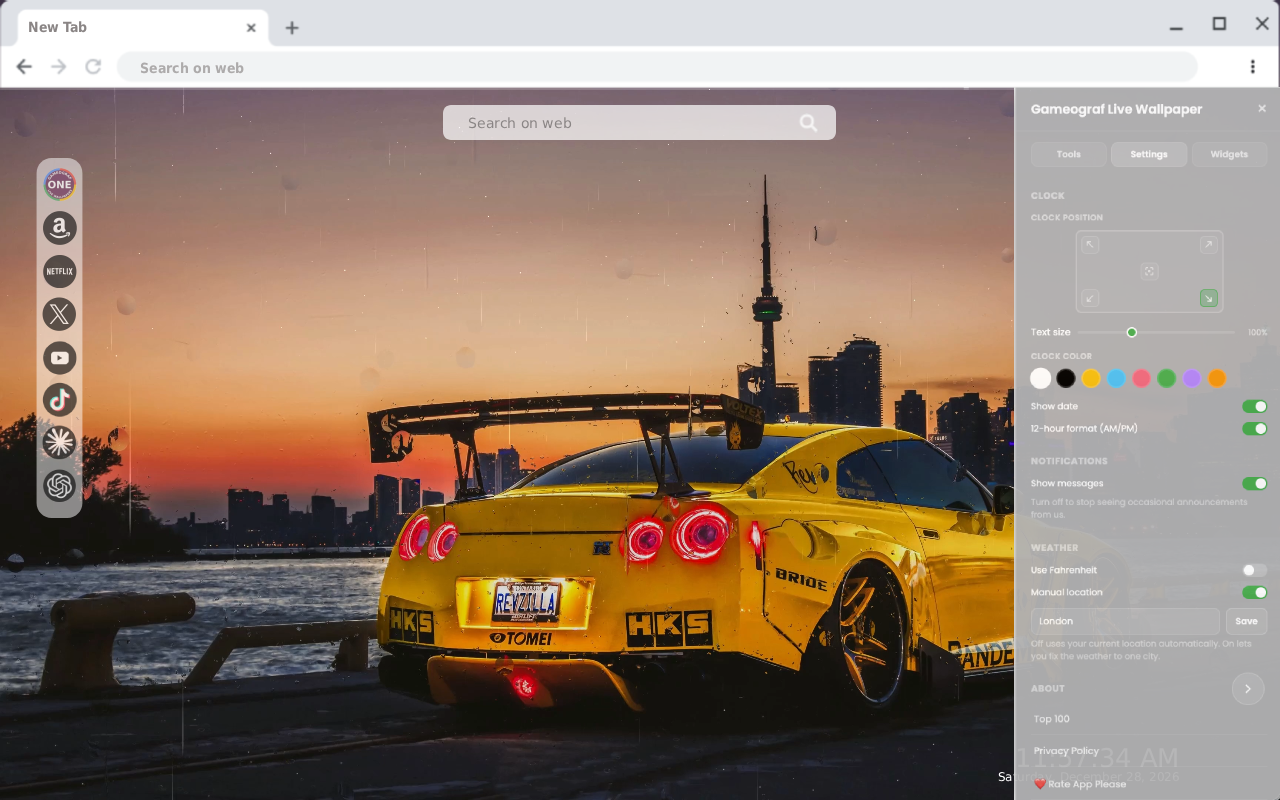This screenshot has height=800, width=1280.
Task: Open the Privacy Policy link
Action: point(1066,751)
